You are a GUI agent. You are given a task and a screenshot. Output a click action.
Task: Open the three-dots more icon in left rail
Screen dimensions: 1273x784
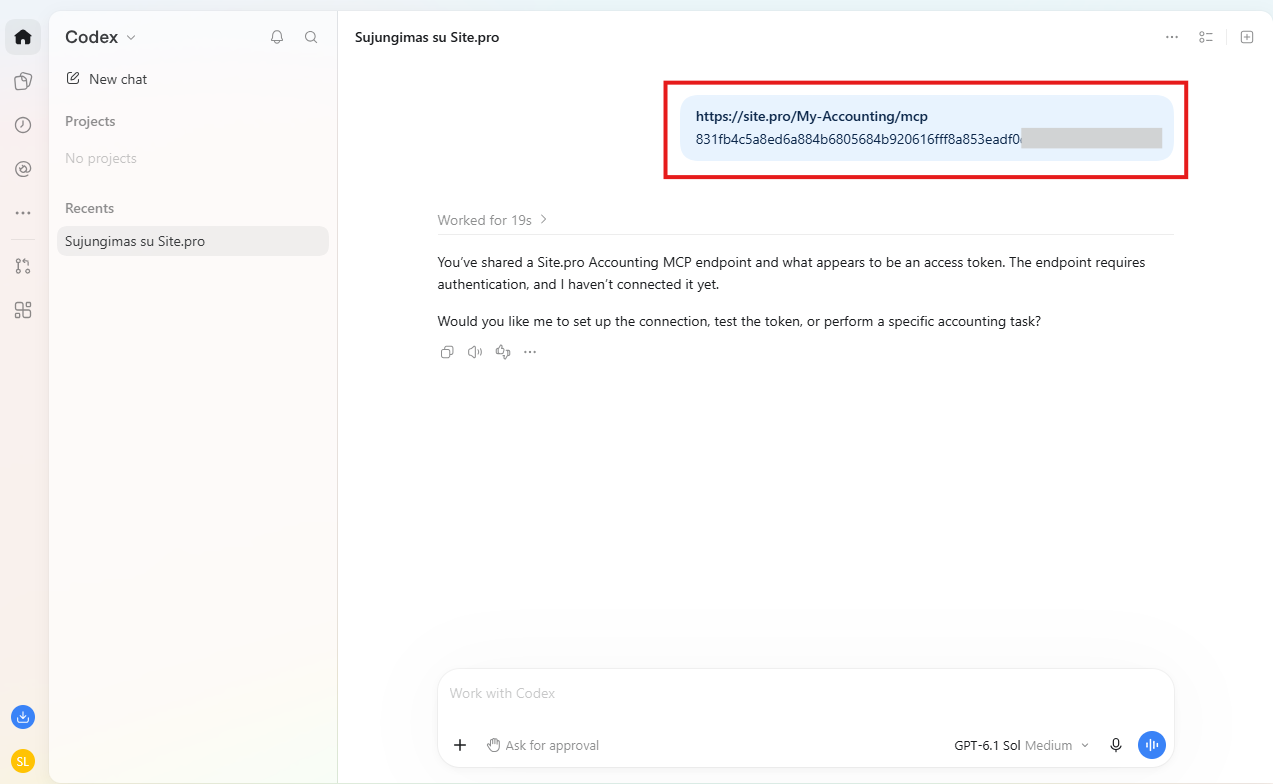point(23,213)
